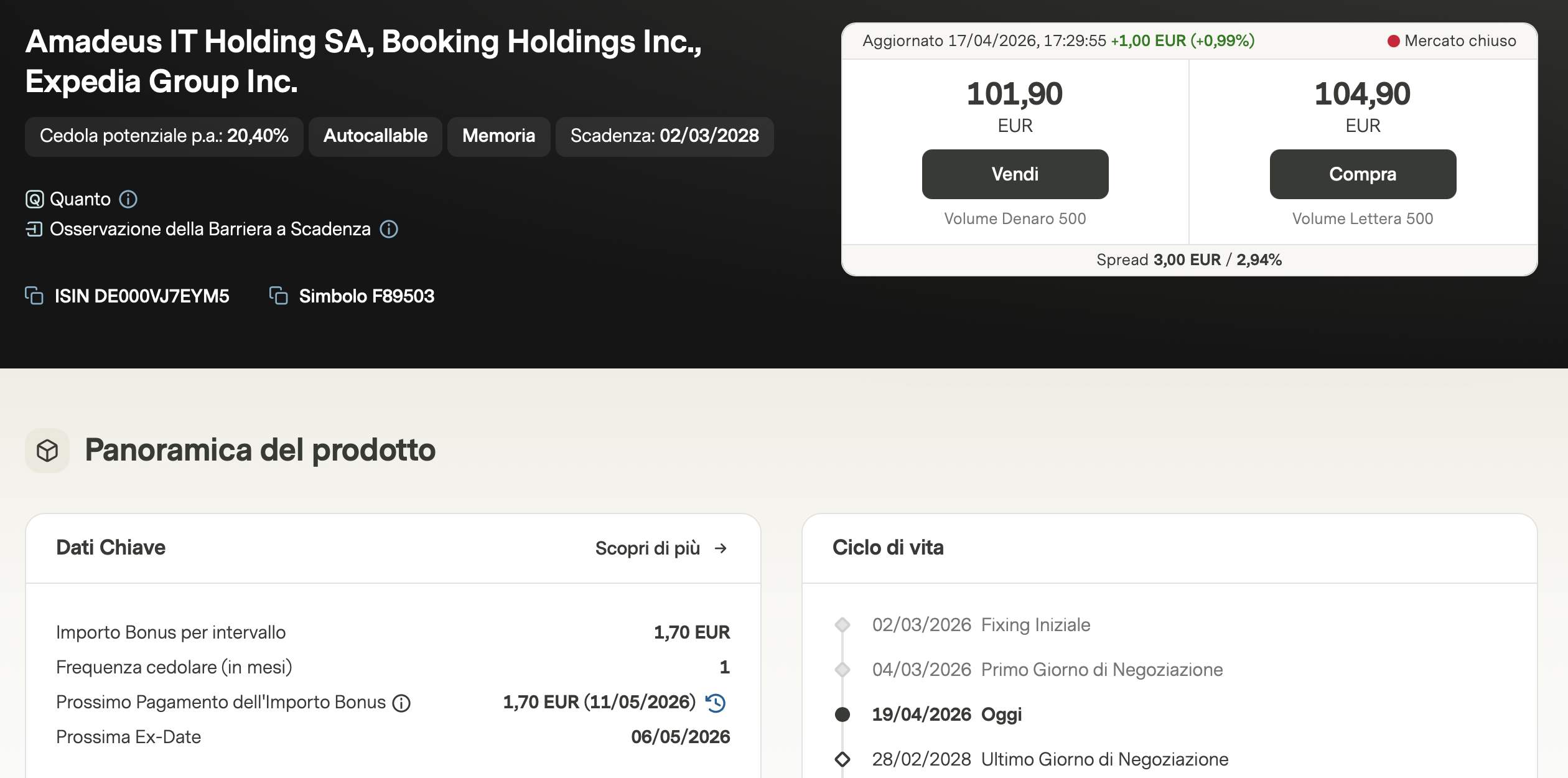Open the Quanto info tooltip icon
This screenshot has height=778, width=1568.
[x=128, y=199]
